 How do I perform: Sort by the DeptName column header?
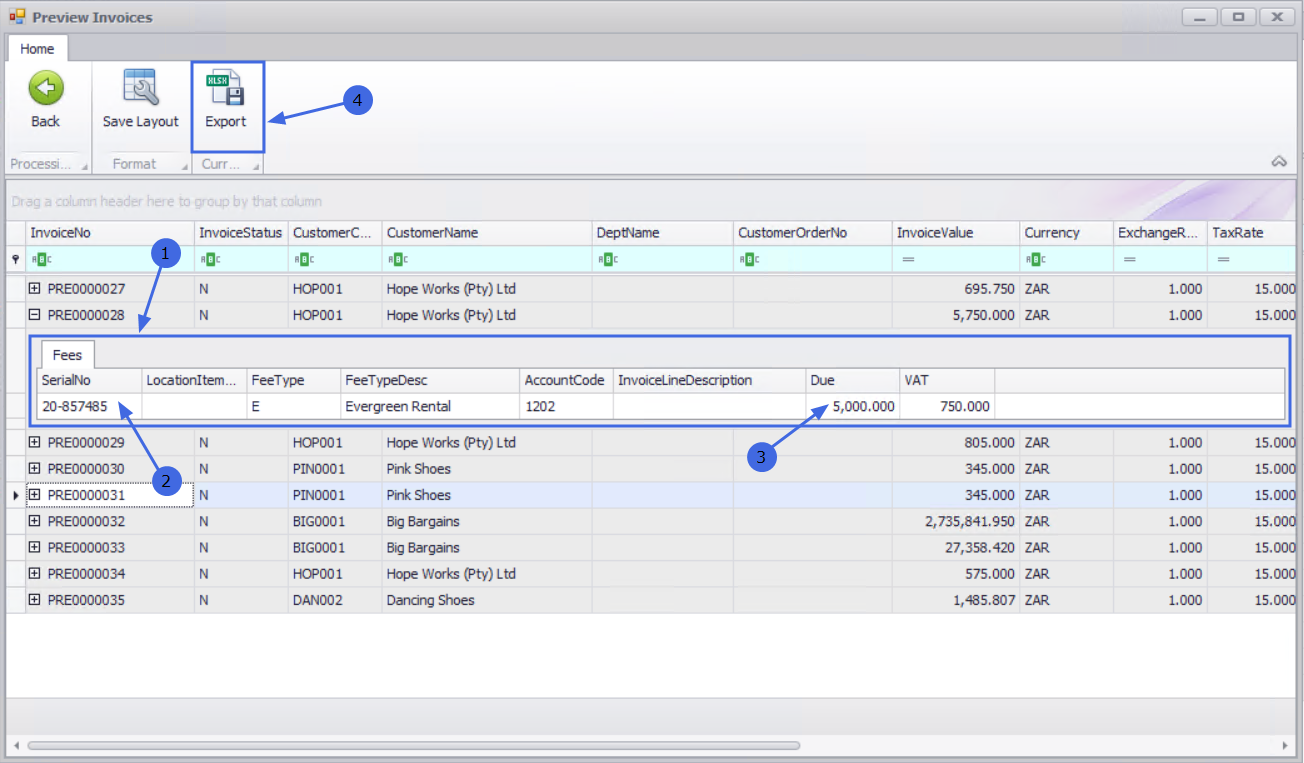663,233
